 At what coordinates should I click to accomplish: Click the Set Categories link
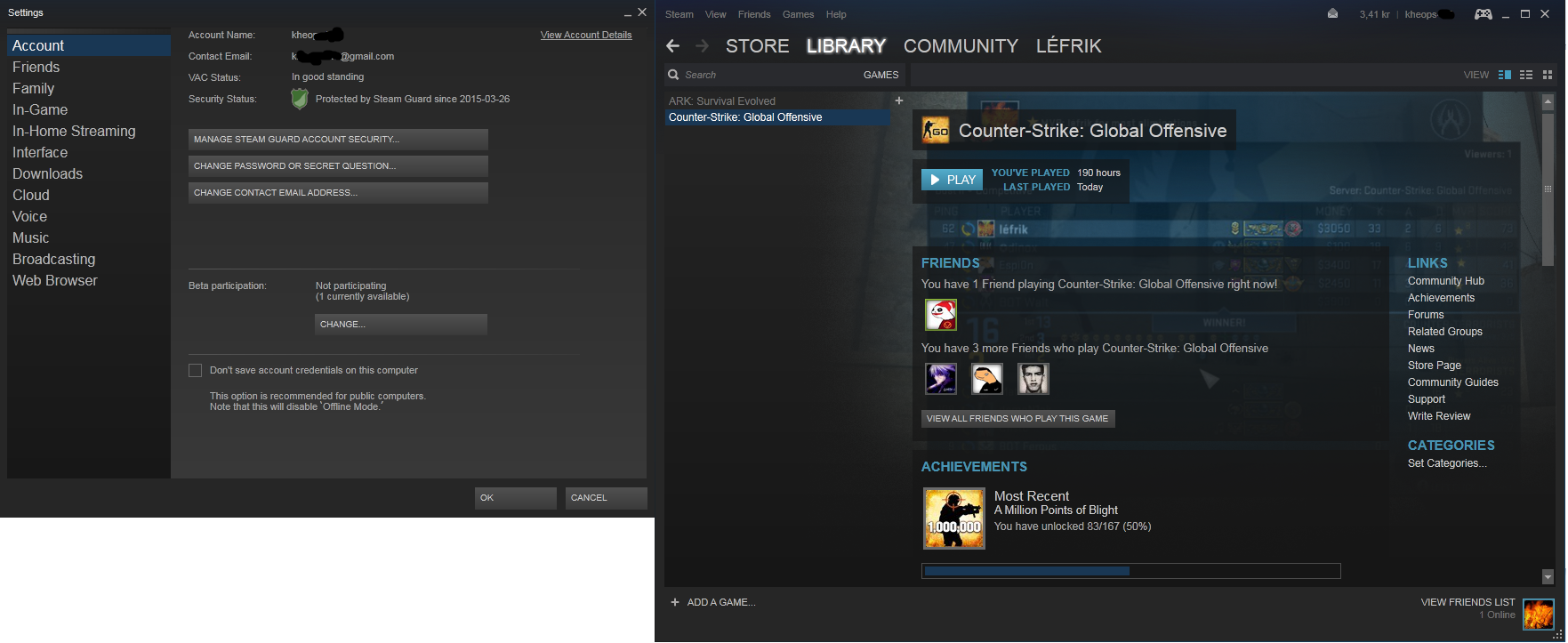1447,463
